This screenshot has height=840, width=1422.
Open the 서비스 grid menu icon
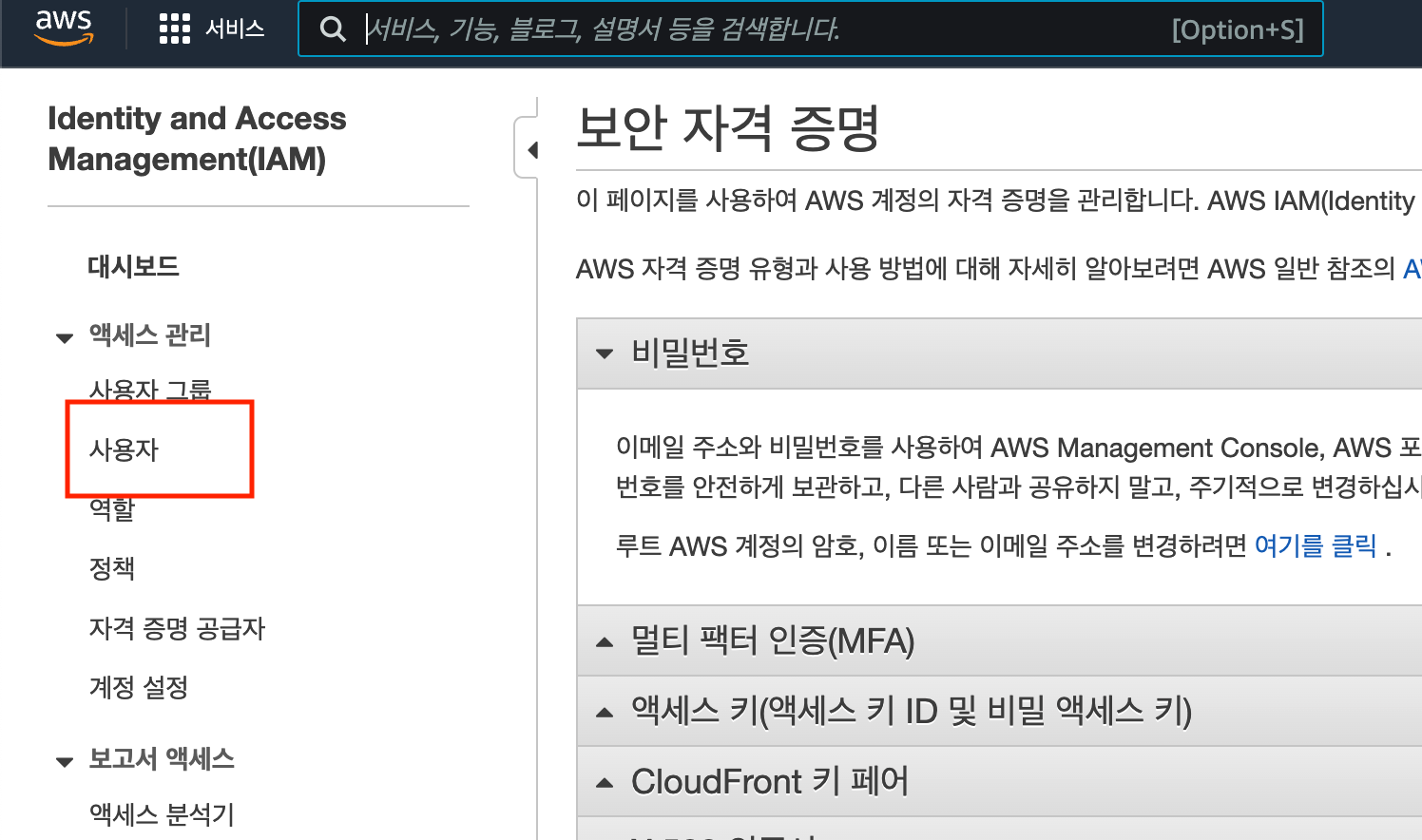175,29
